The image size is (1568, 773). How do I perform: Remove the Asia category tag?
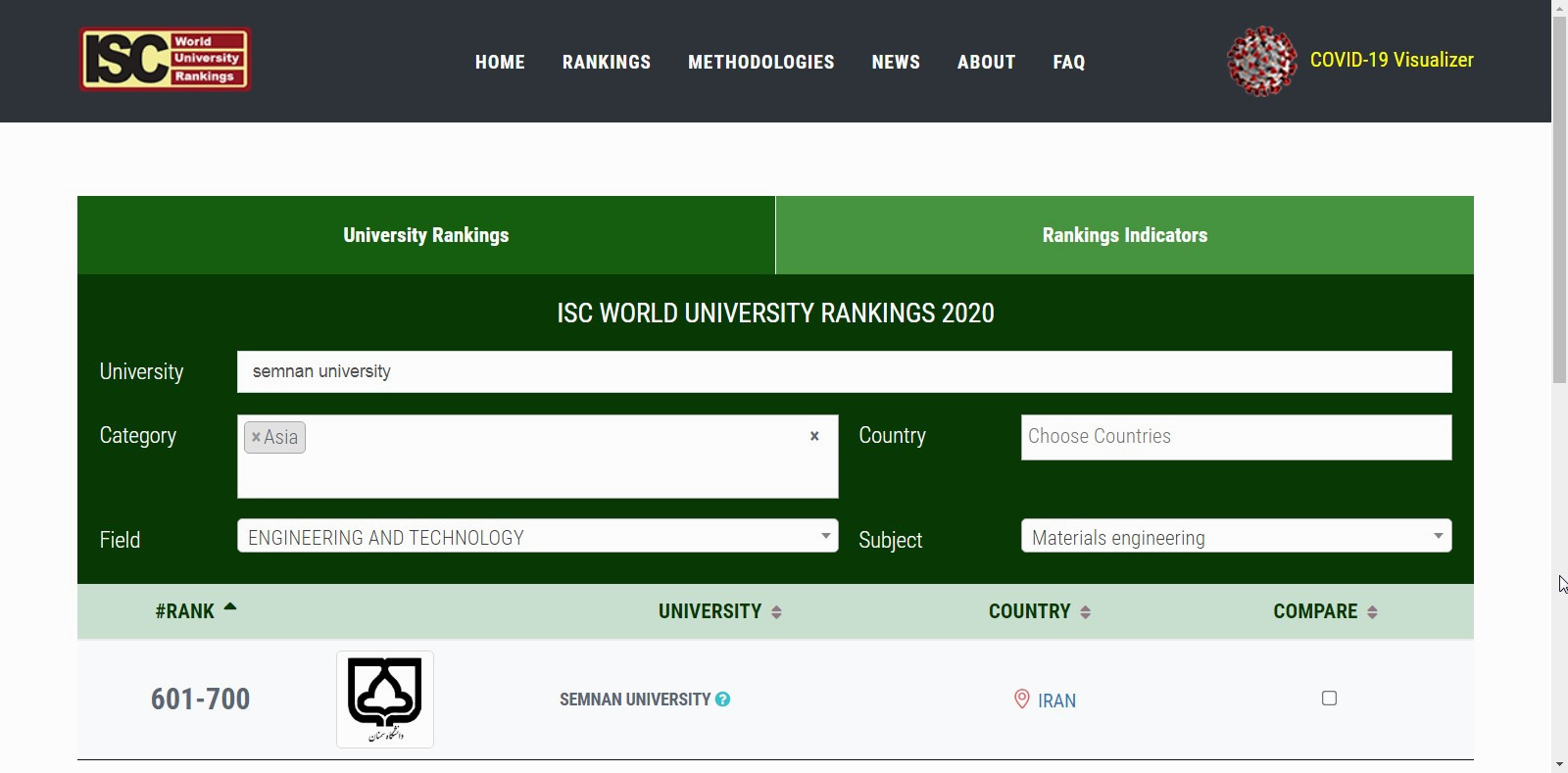click(256, 437)
